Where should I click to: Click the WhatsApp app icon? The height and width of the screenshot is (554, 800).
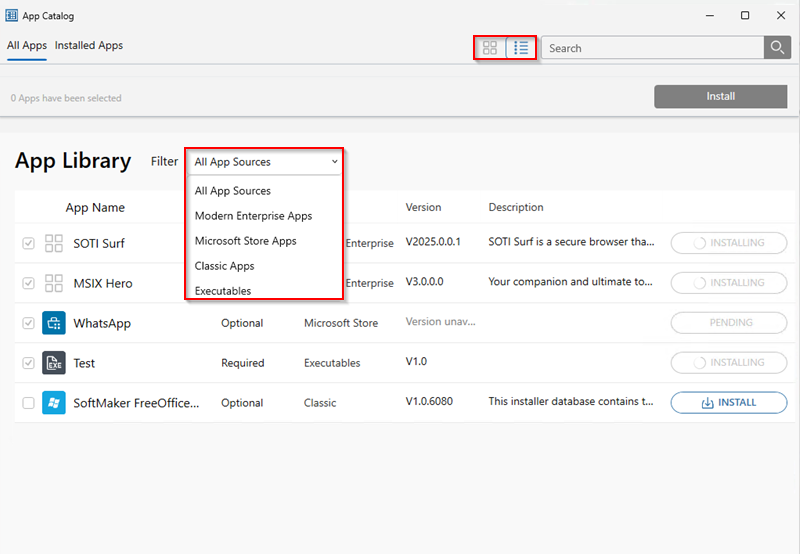point(54,323)
